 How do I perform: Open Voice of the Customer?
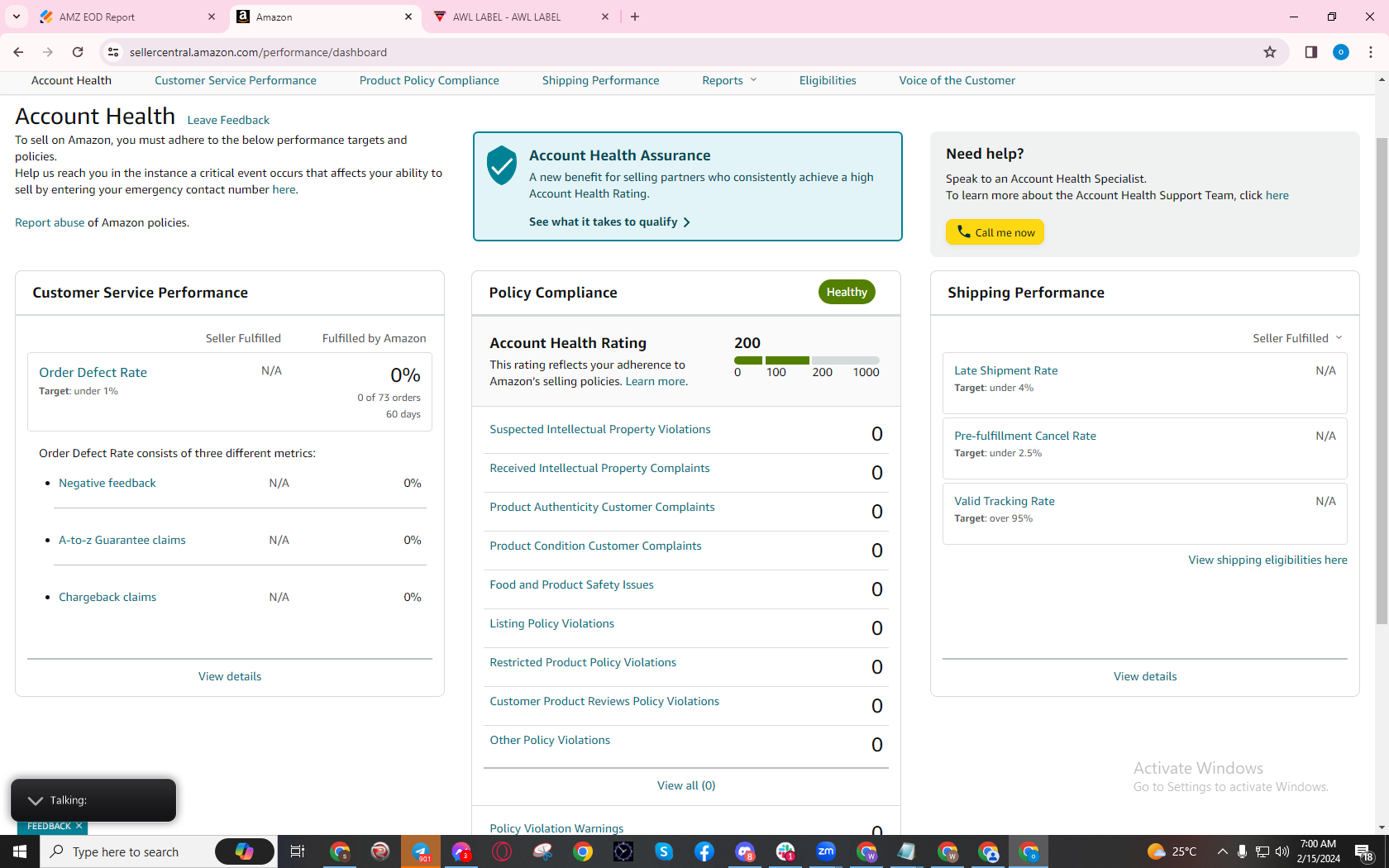pyautogui.click(x=957, y=80)
